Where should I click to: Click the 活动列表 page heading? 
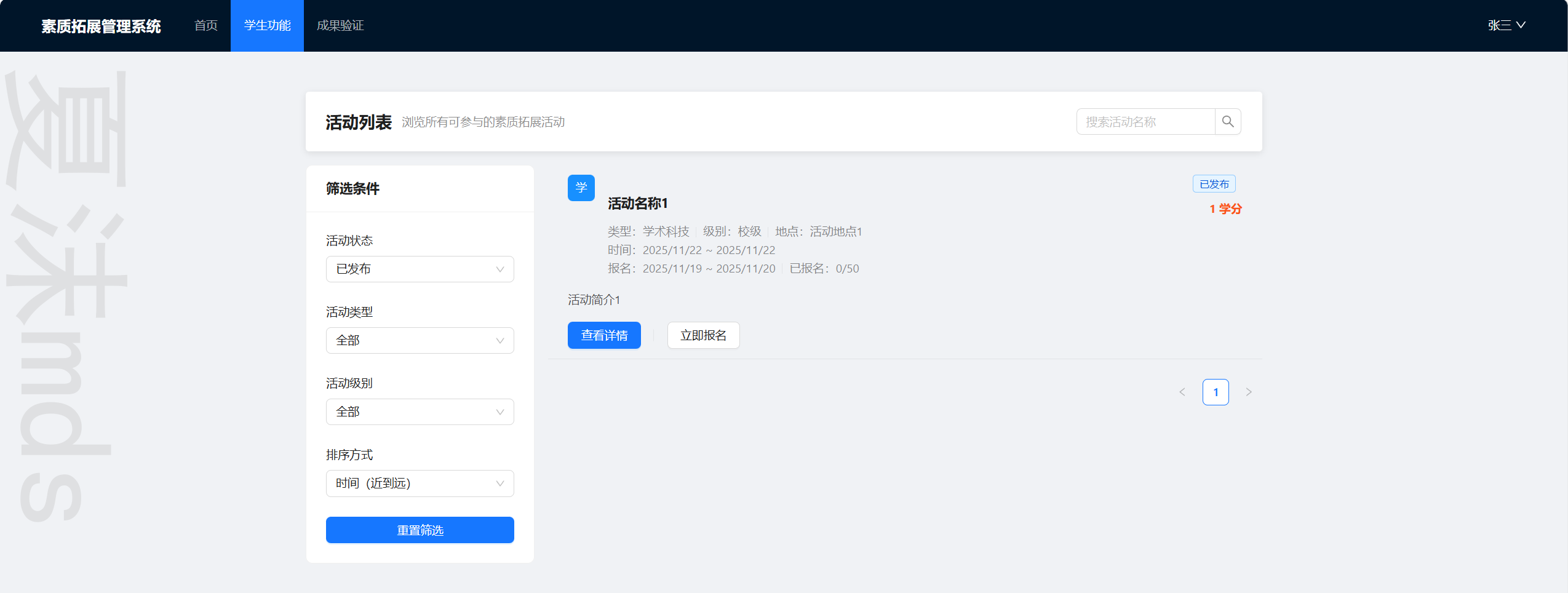(359, 122)
